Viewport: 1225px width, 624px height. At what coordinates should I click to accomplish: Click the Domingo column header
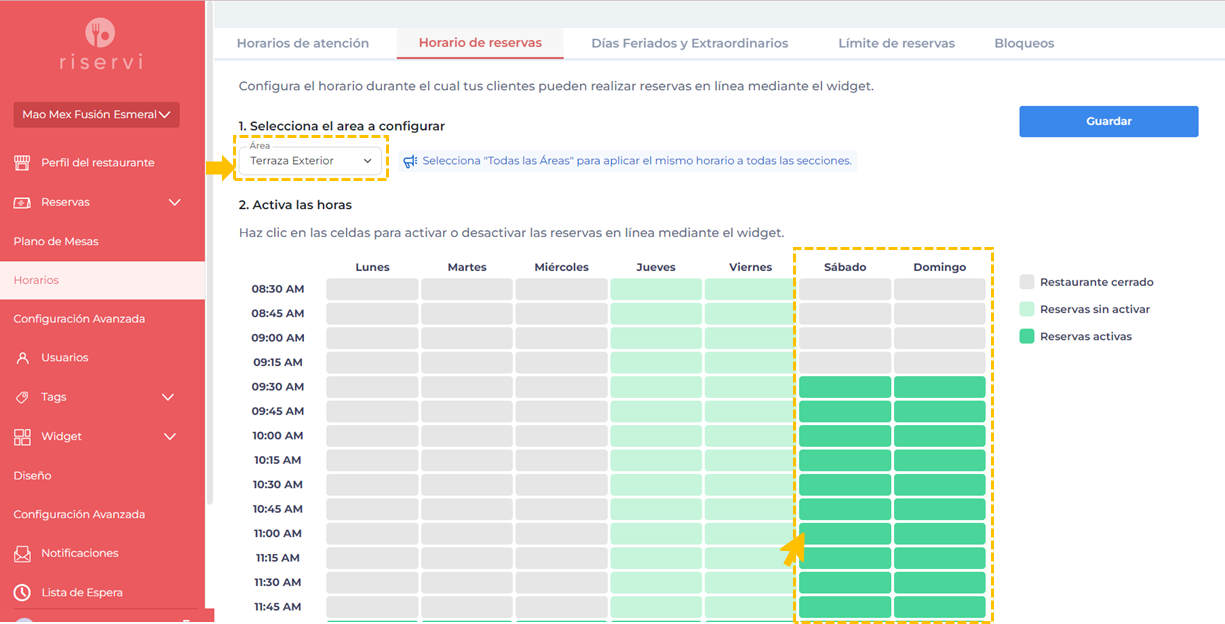[940, 267]
